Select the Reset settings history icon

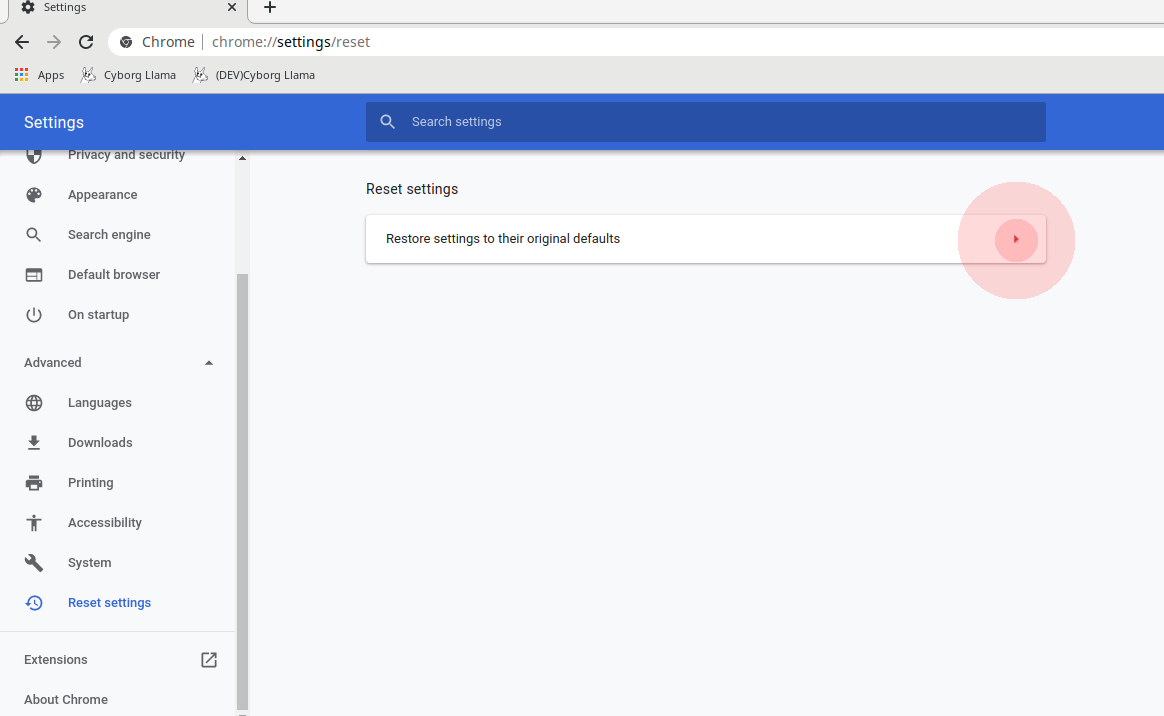[x=34, y=602]
